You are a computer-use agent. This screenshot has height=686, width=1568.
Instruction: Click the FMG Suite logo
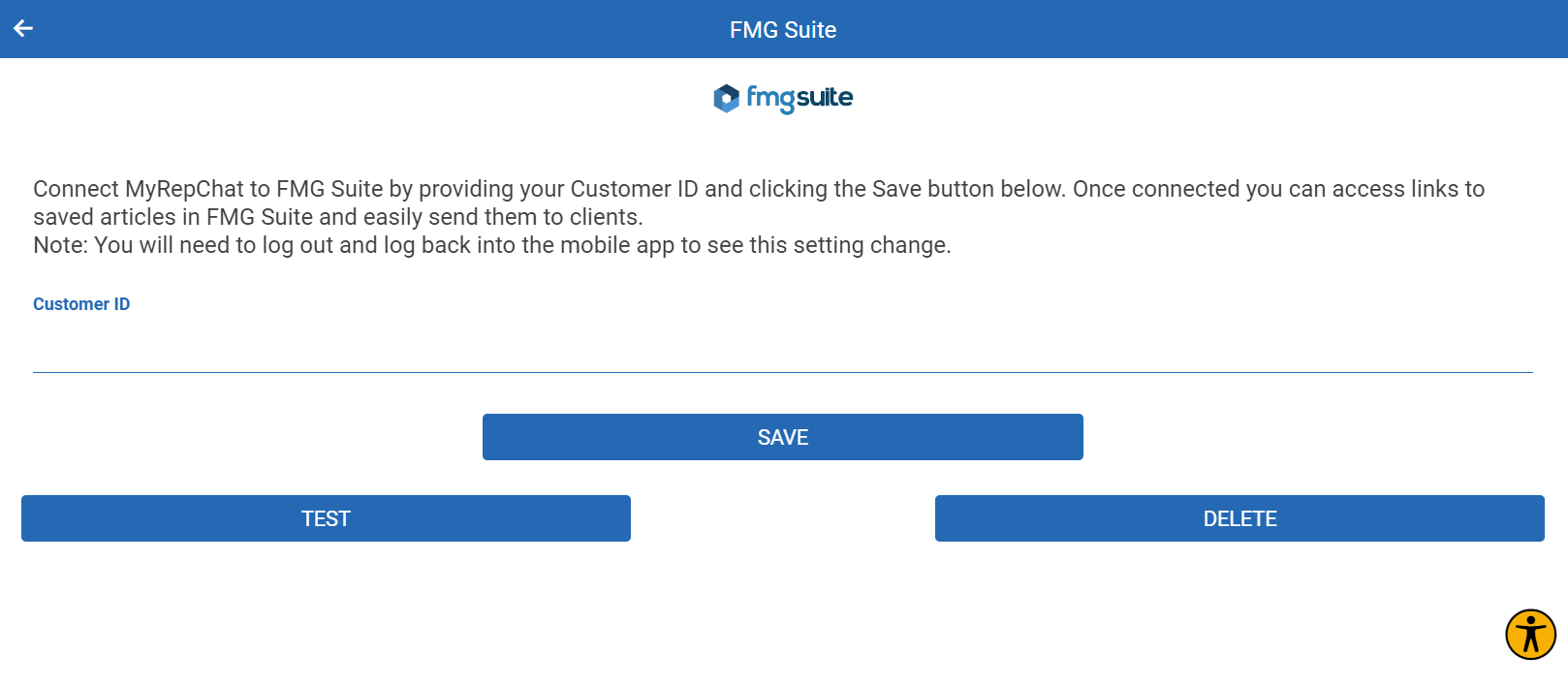(782, 98)
